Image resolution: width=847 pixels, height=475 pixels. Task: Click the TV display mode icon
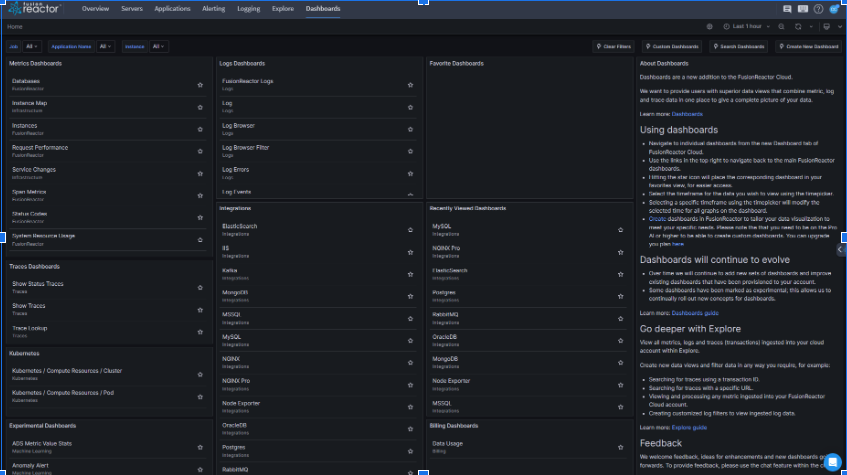click(x=826, y=26)
